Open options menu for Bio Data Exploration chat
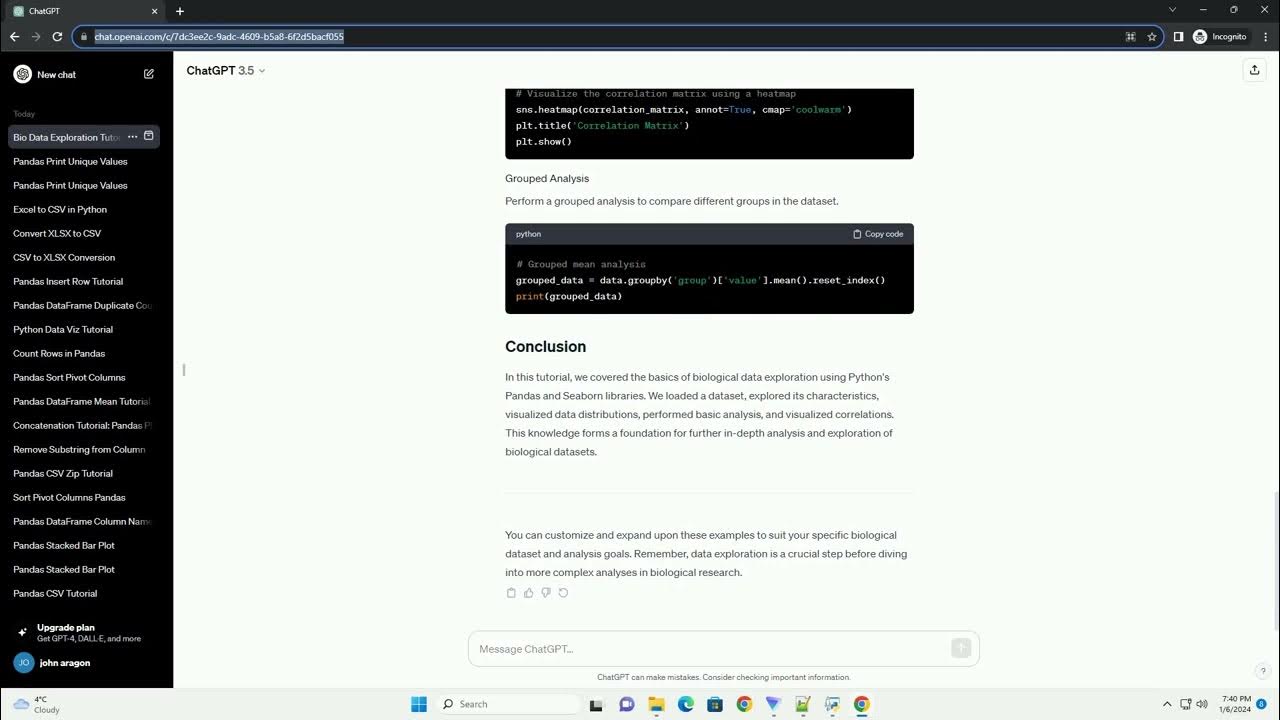Viewport: 1280px width, 720px height. 132,137
